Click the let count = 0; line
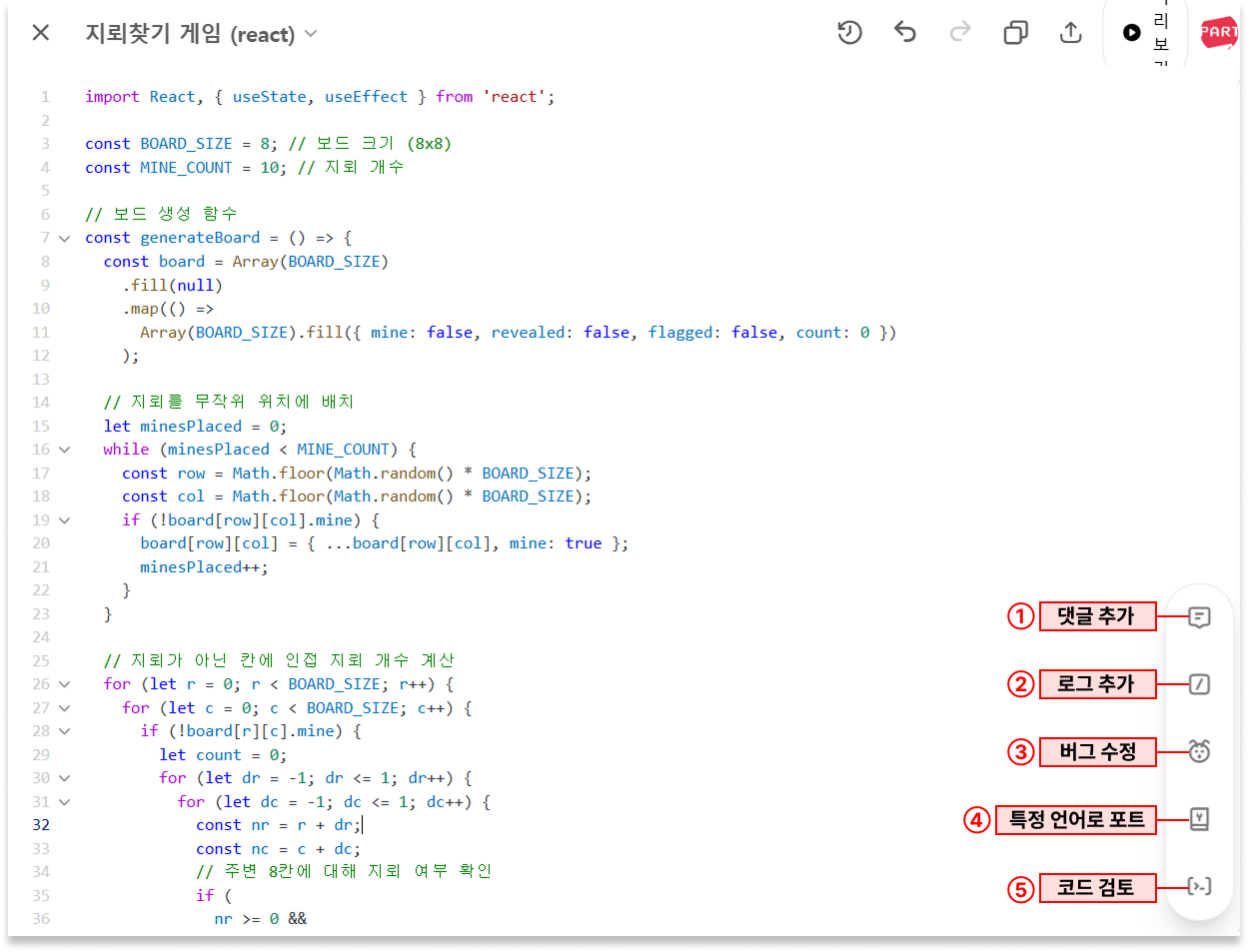The width and height of the screenshot is (1248, 952). click(223, 755)
